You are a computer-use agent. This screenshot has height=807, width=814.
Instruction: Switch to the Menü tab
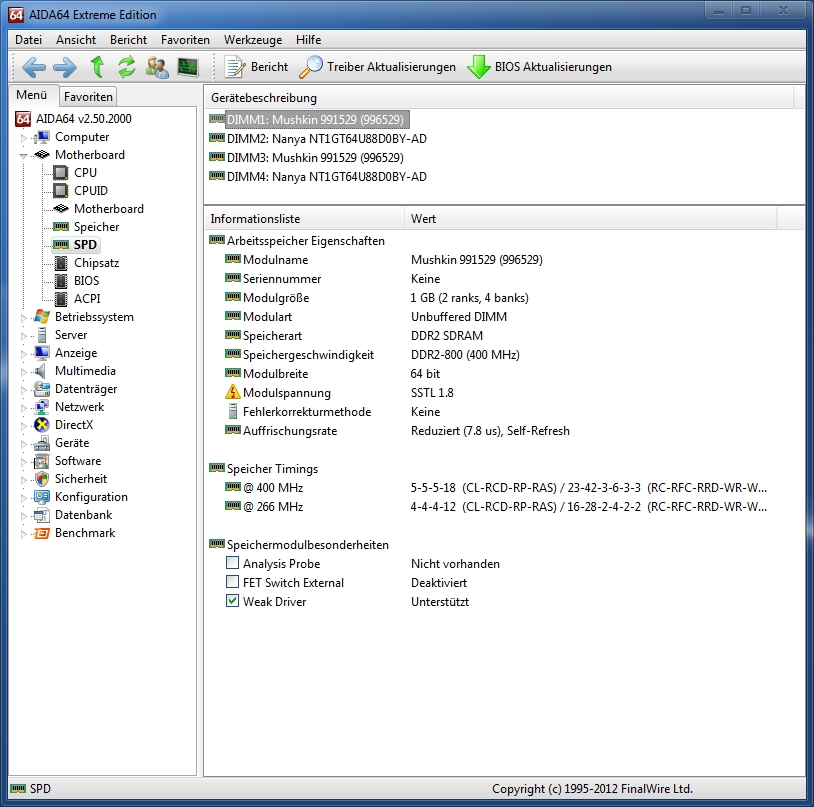tap(32, 95)
